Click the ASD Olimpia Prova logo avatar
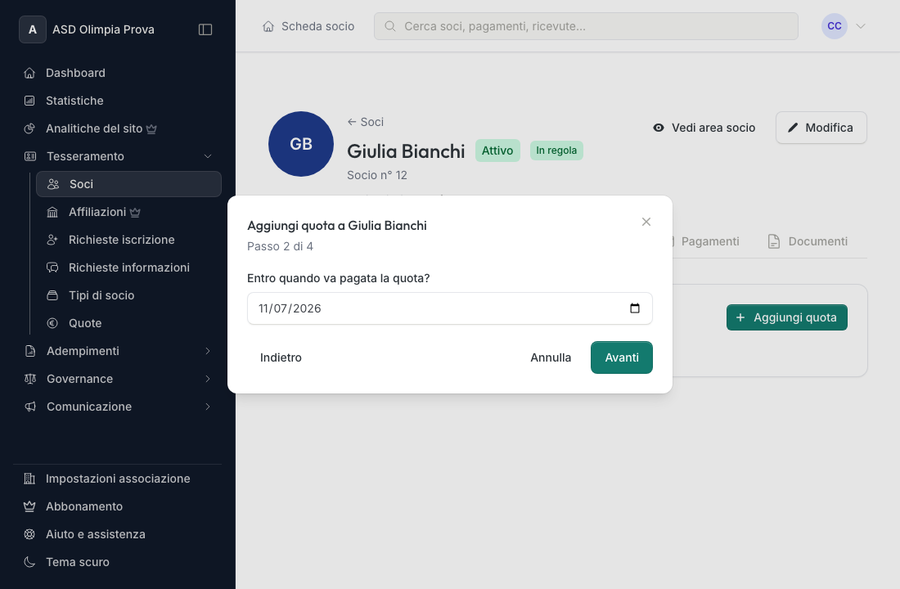Viewport: 900px width, 589px height. click(32, 29)
